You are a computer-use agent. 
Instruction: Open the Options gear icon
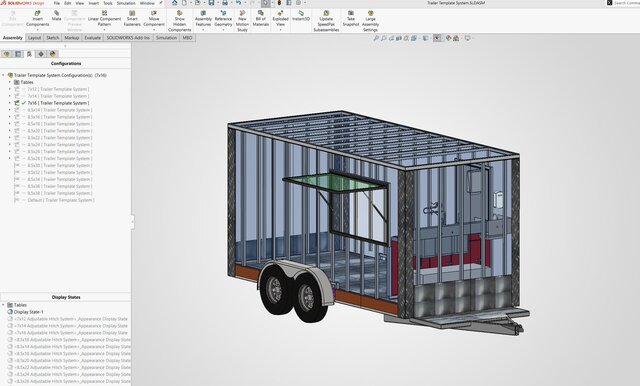point(298,3)
